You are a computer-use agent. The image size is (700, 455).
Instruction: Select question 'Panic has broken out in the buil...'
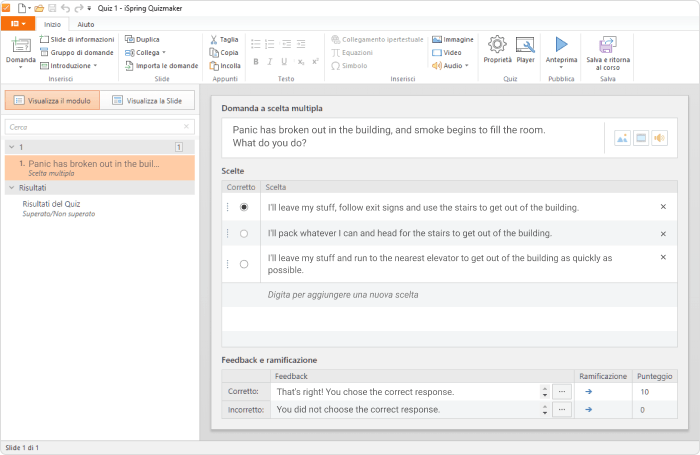[x=100, y=168]
